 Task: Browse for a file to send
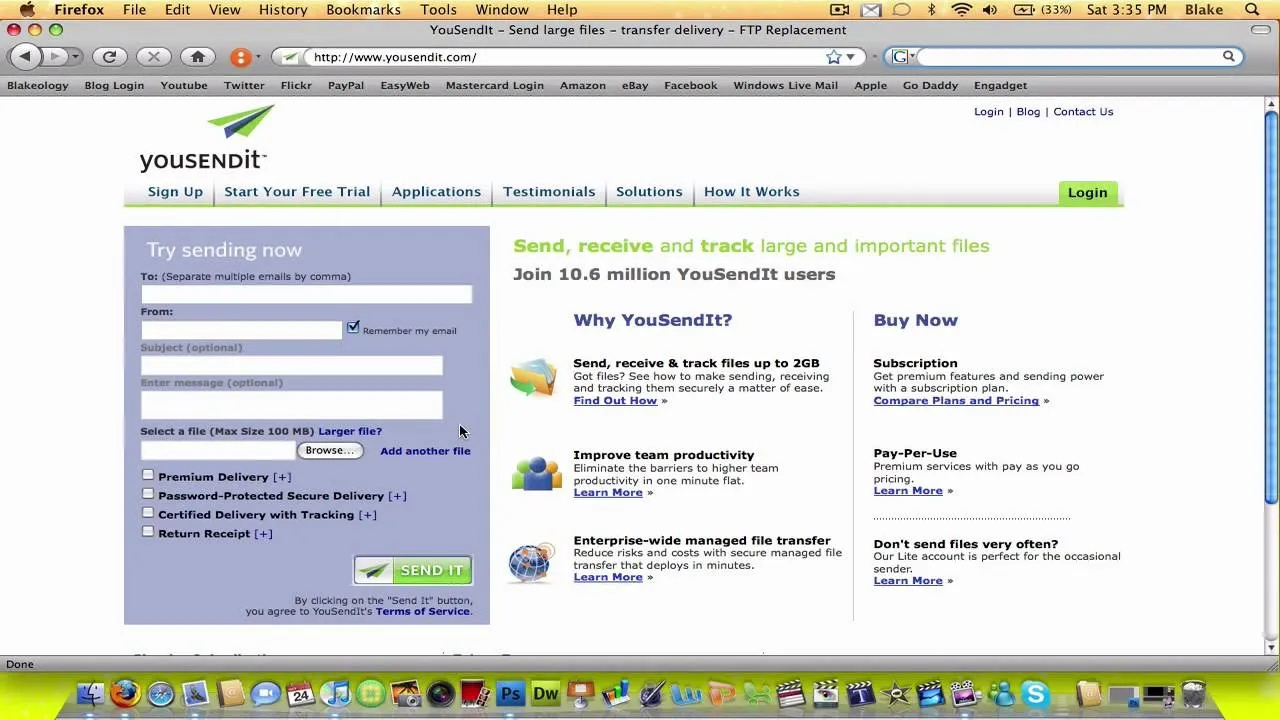(x=330, y=451)
